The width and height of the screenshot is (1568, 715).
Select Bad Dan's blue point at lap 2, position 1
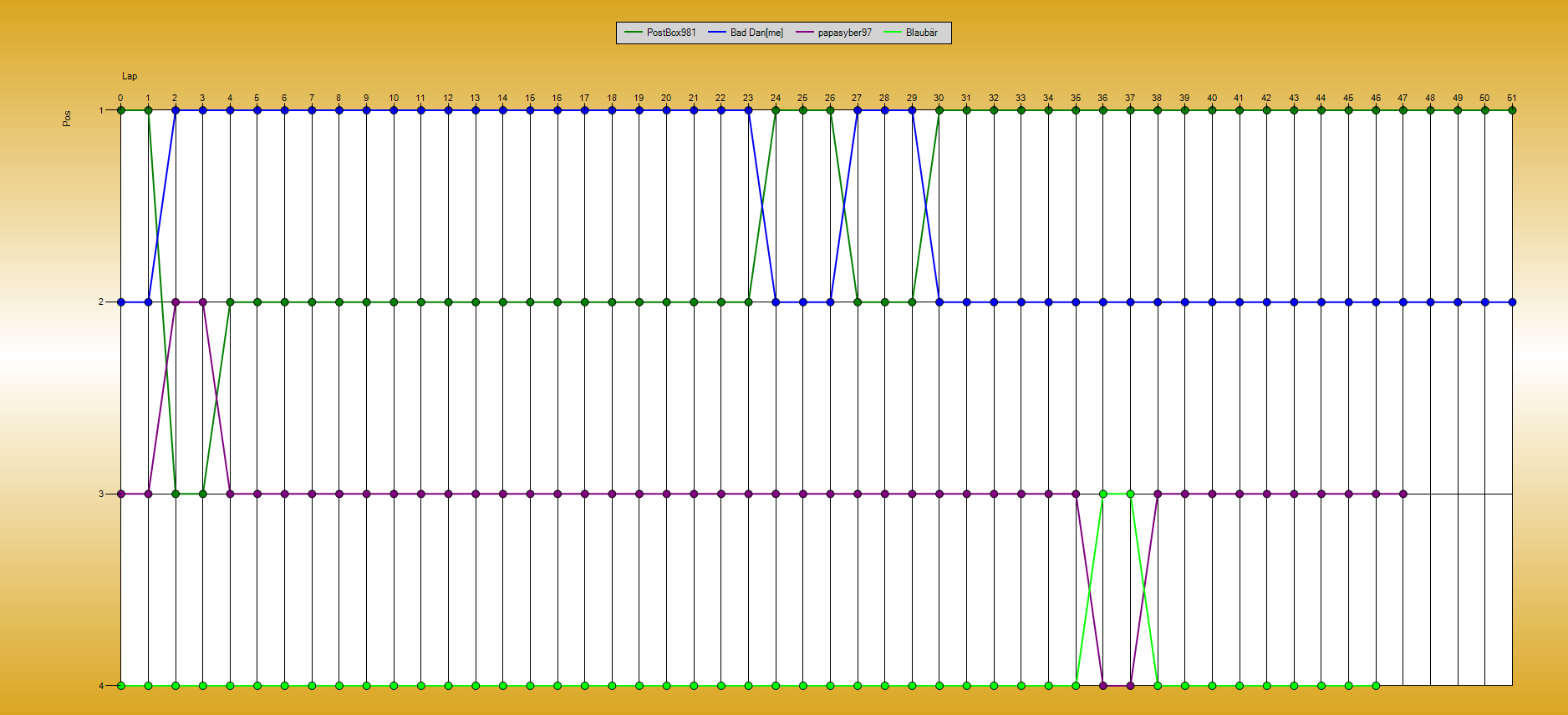(176, 110)
